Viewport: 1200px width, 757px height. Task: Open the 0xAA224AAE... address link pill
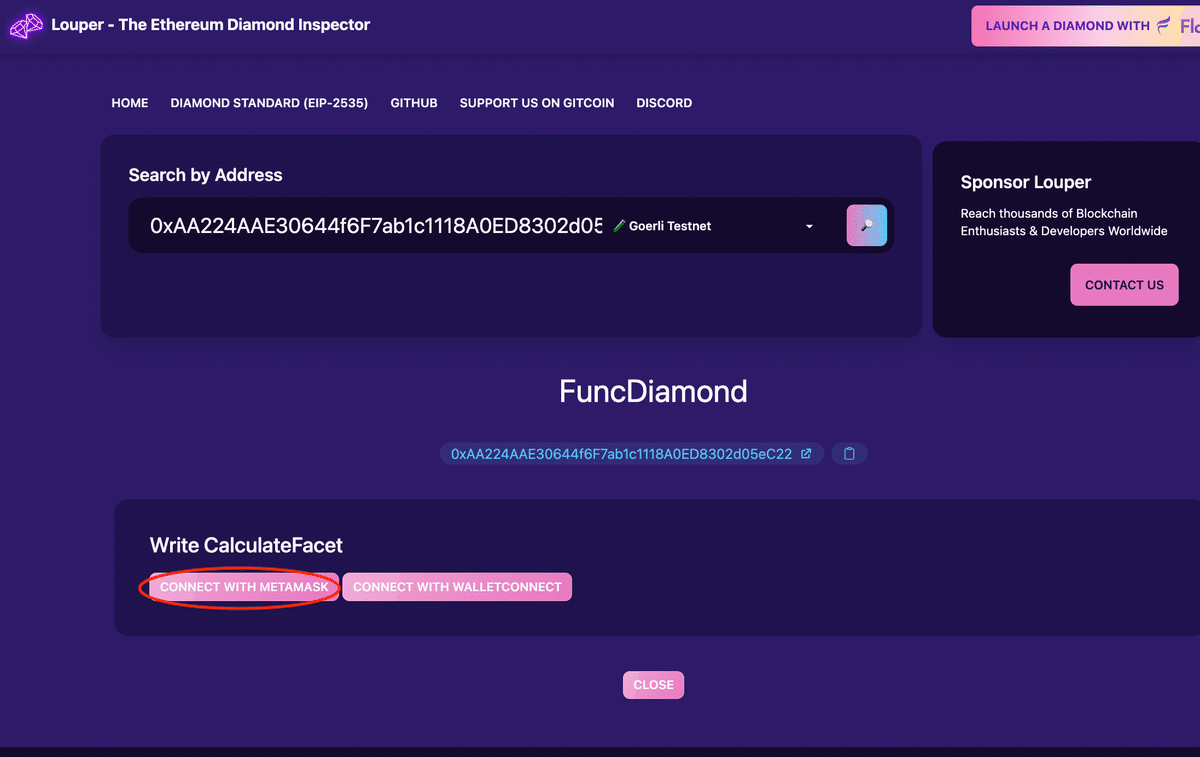pyautogui.click(x=632, y=454)
